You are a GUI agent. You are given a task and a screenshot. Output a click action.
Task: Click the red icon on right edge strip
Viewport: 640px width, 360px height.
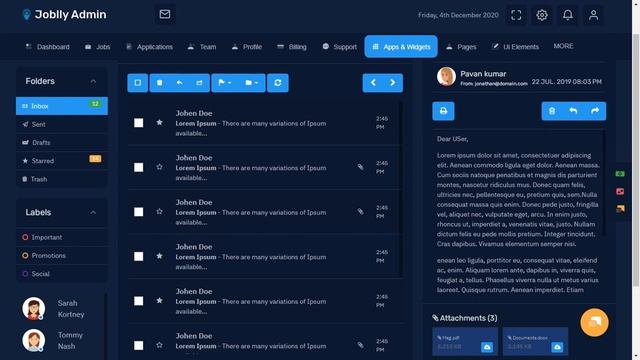click(620, 191)
